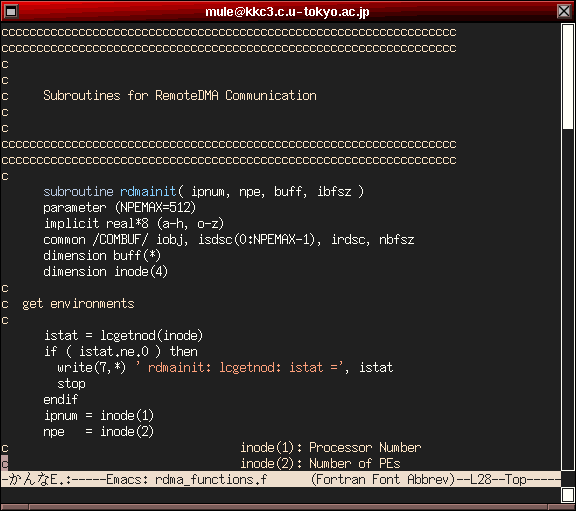Image resolution: width=576 pixels, height=511 pixels.
Task: Click the 'write(7,*)' statement
Action: 91,367
